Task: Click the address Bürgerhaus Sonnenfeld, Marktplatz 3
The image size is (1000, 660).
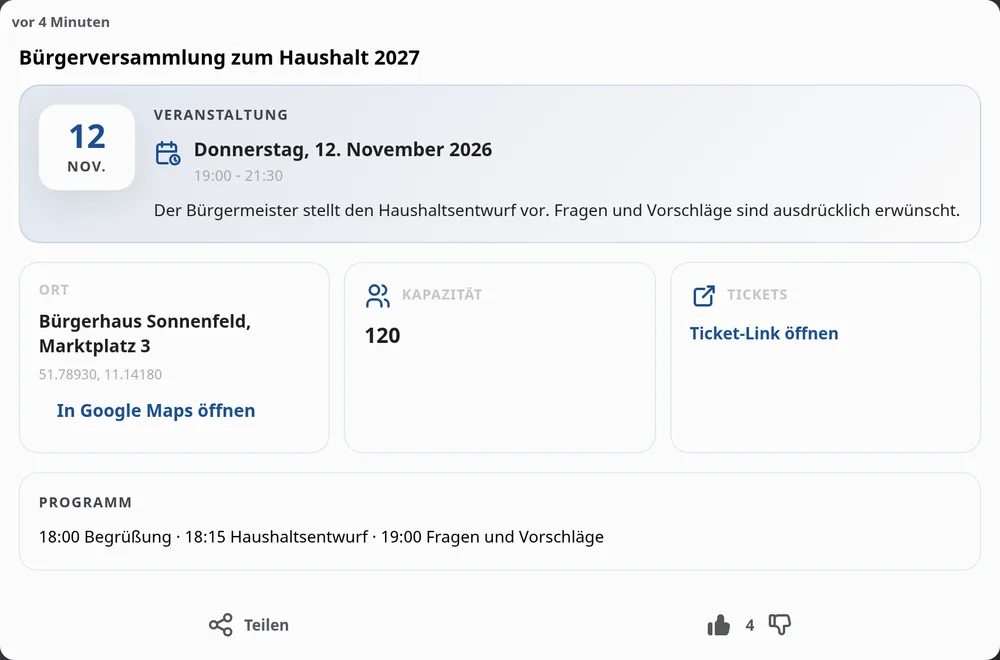Action: click(x=145, y=334)
